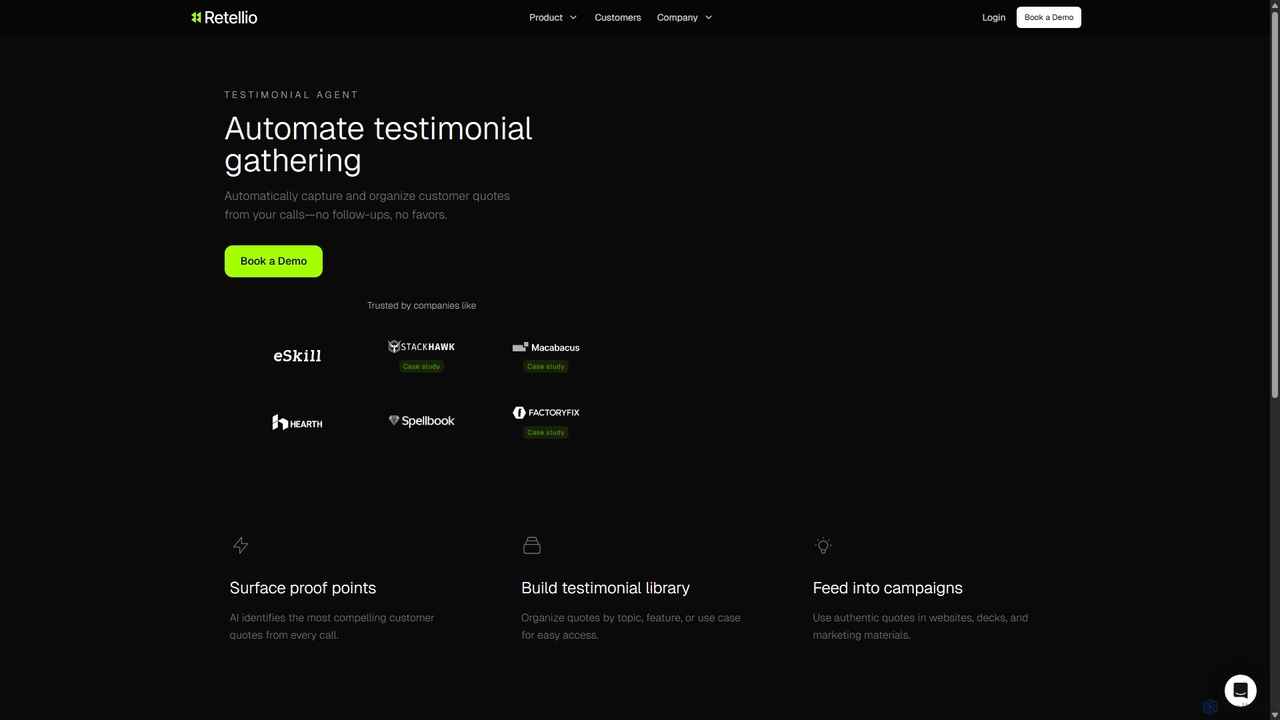Viewport: 1280px width, 720px height.
Task: Click the Hearth logo
Action: (x=297, y=422)
